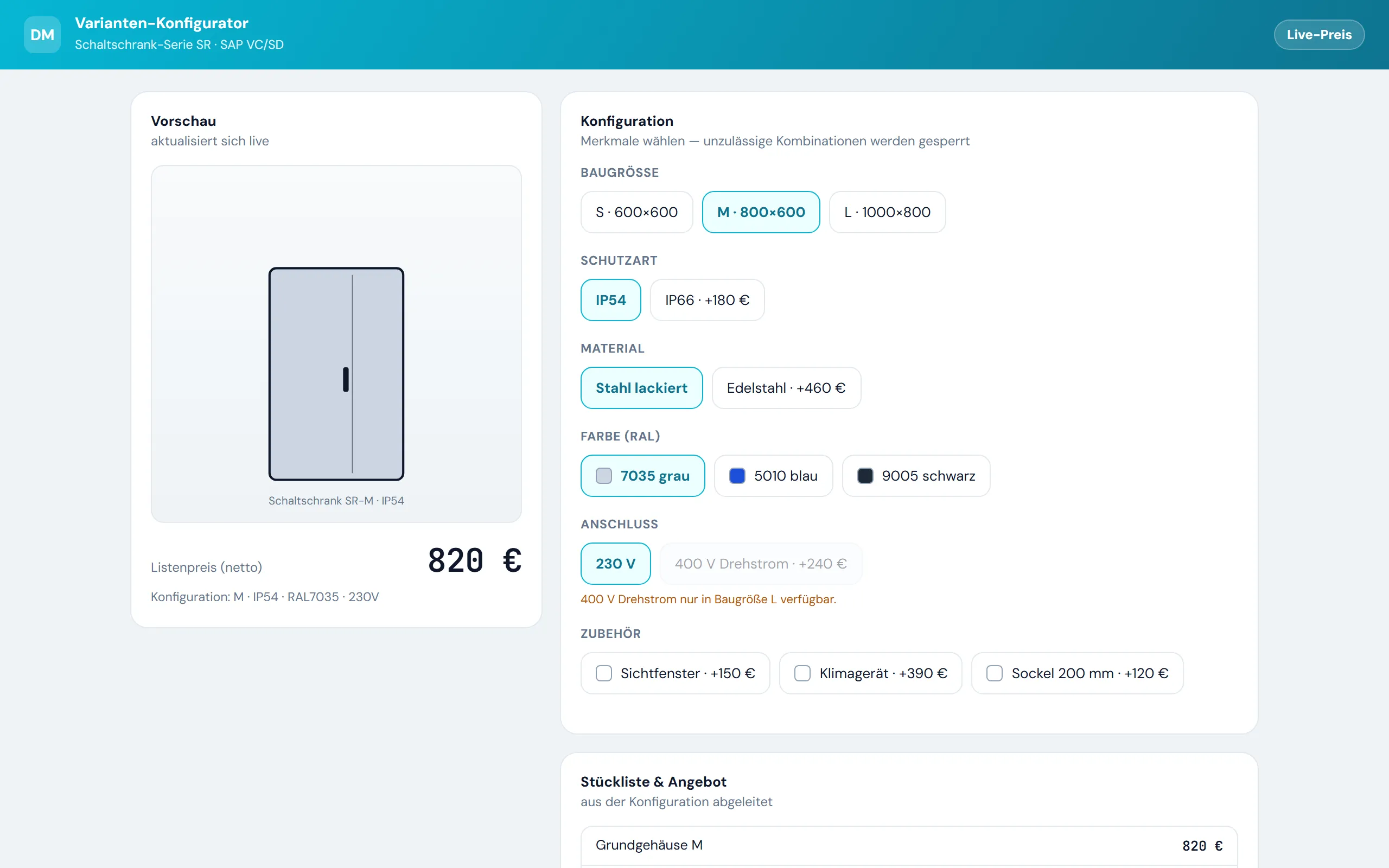
Task: Click the Varianten-Konfigurator title
Action: pyautogui.click(x=161, y=23)
